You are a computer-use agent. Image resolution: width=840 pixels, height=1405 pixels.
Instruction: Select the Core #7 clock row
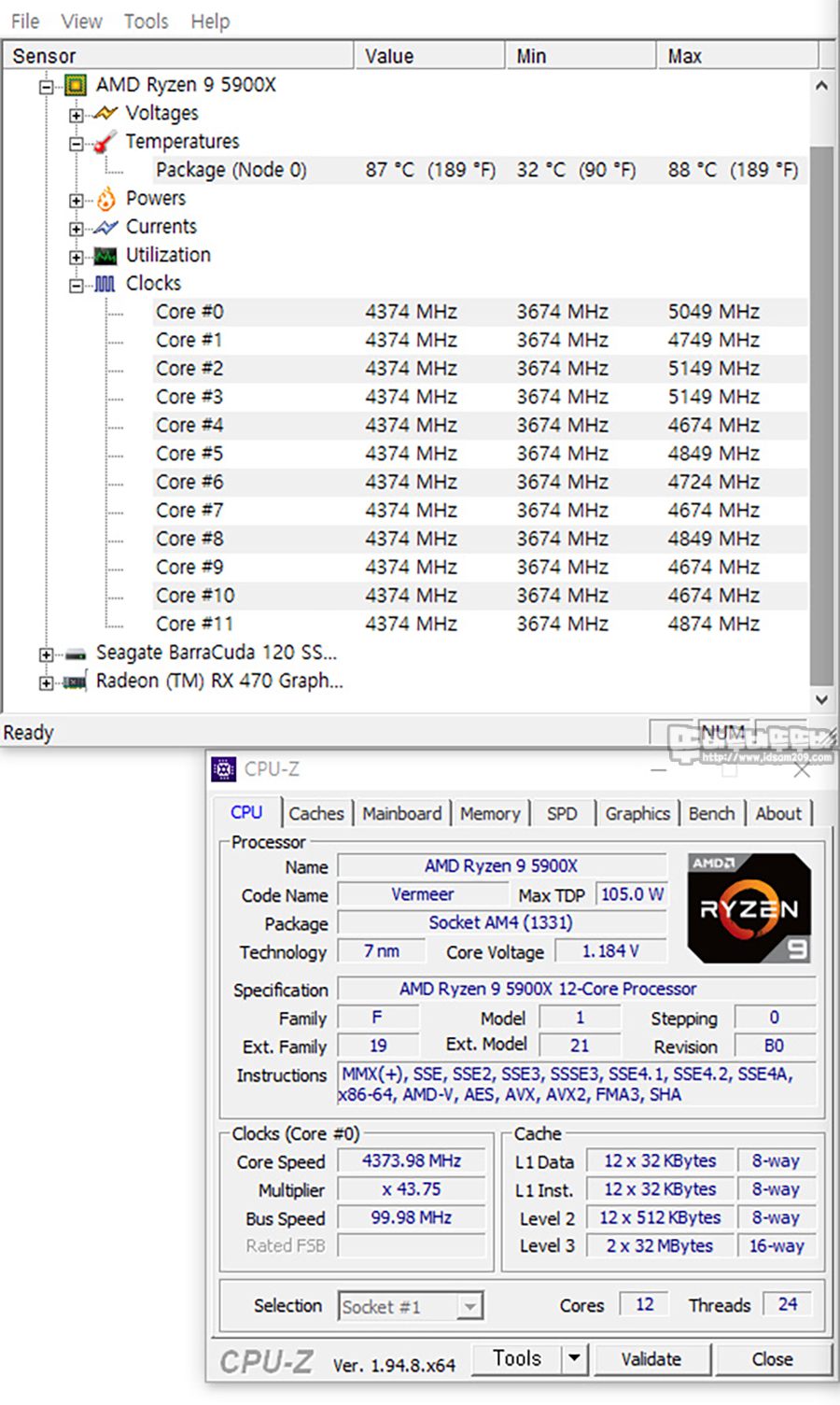[x=480, y=511]
